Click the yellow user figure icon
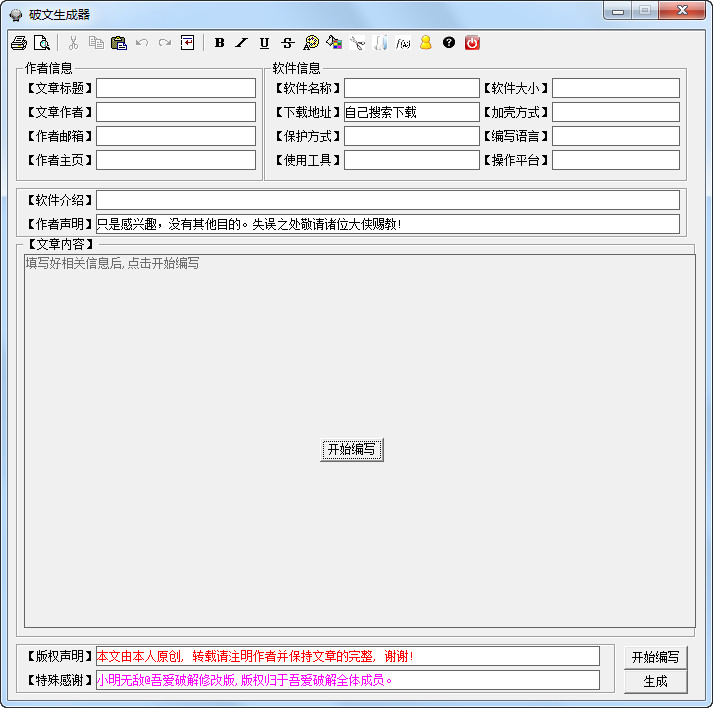 [x=426, y=43]
